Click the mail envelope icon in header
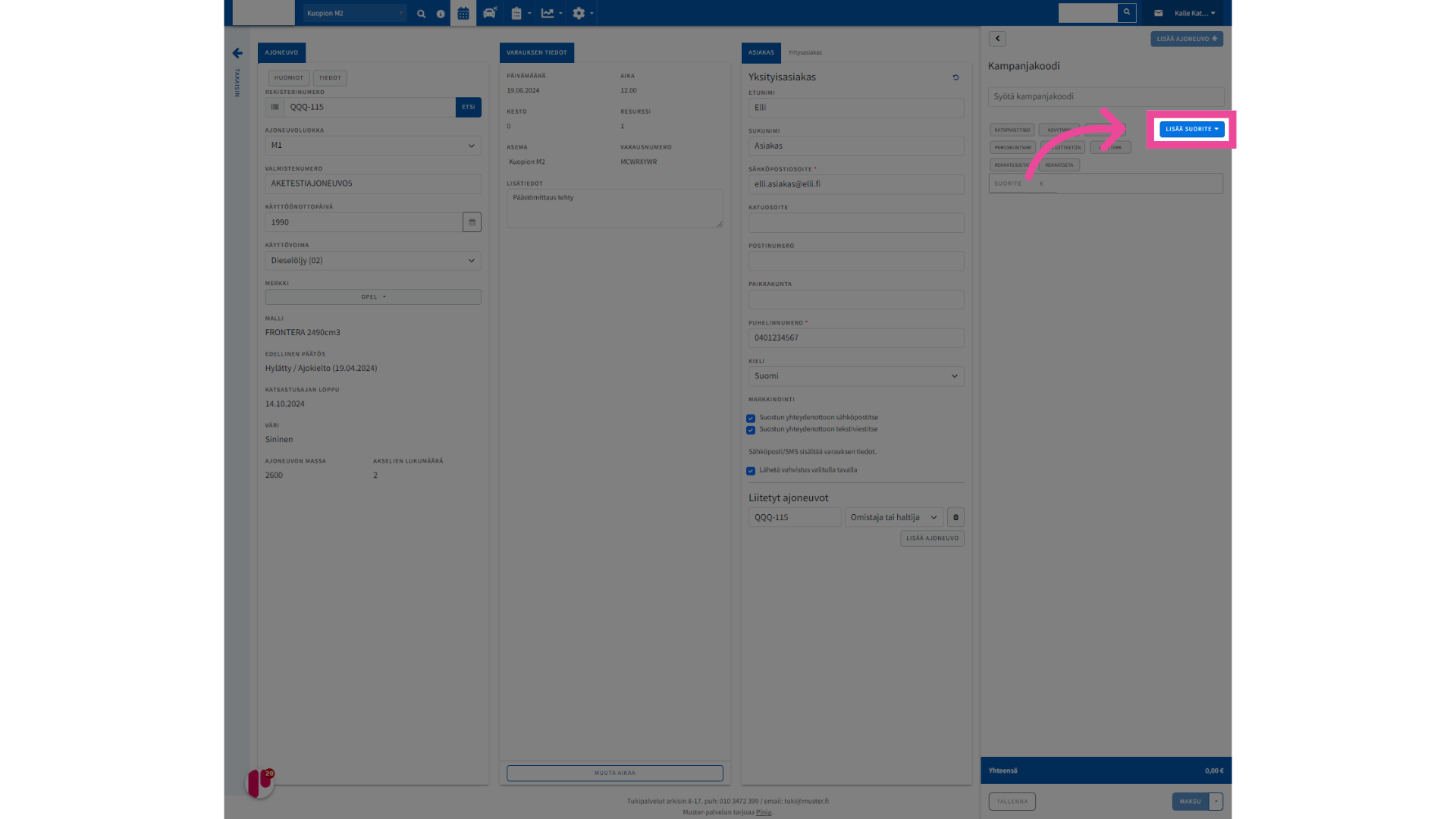 (1158, 13)
